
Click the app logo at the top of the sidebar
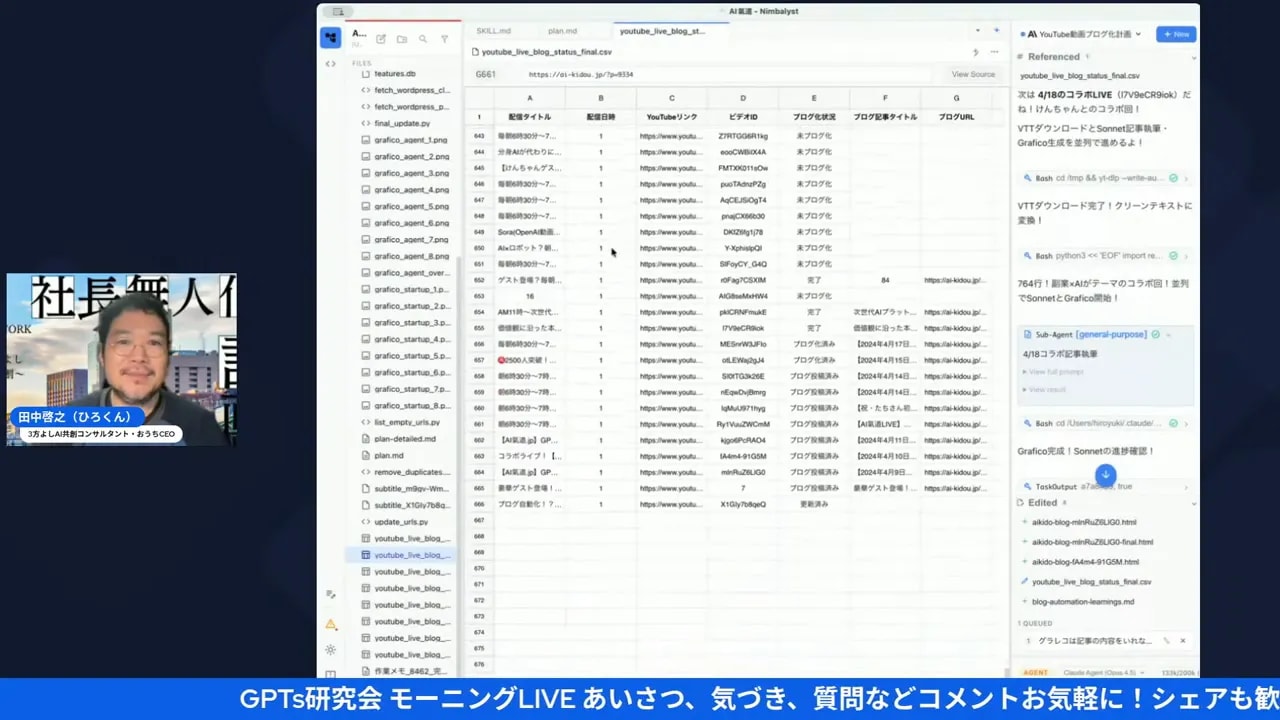(x=331, y=37)
